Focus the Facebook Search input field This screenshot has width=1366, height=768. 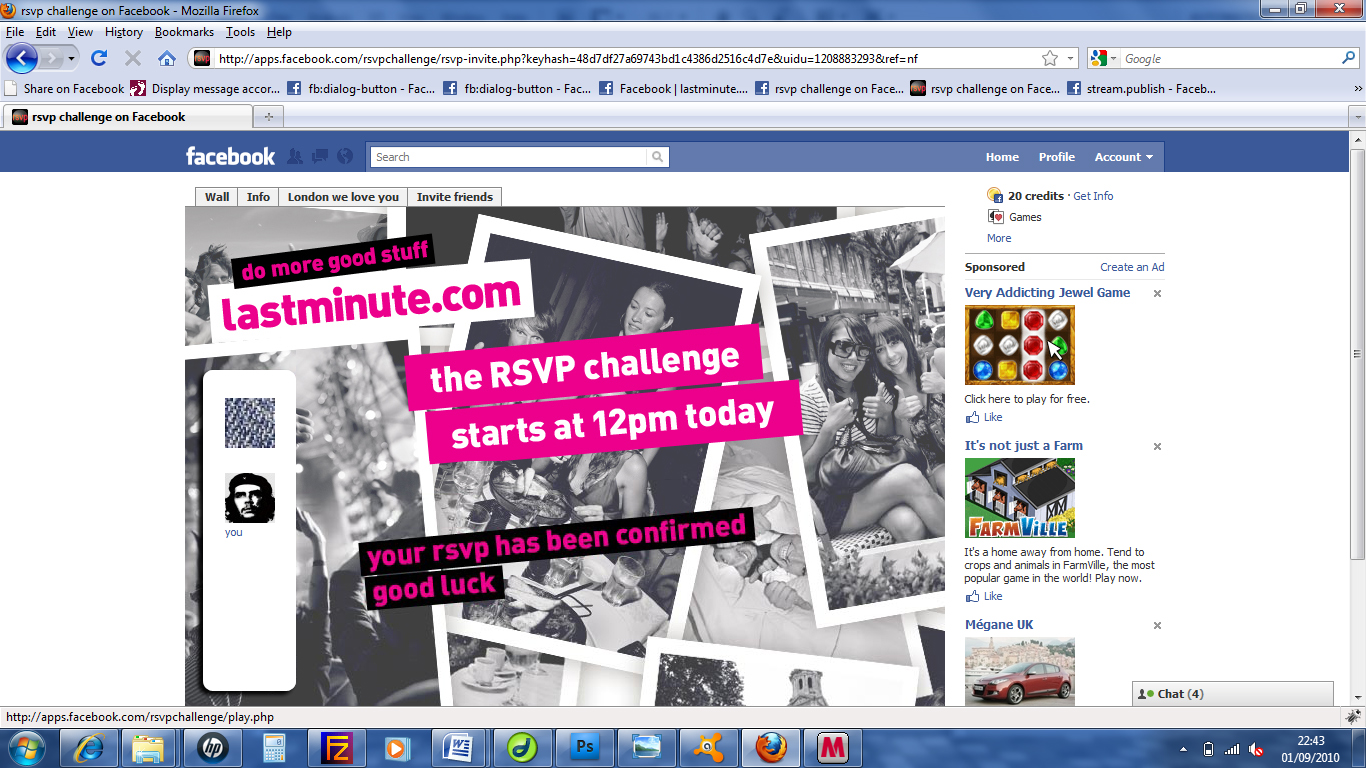(x=510, y=157)
